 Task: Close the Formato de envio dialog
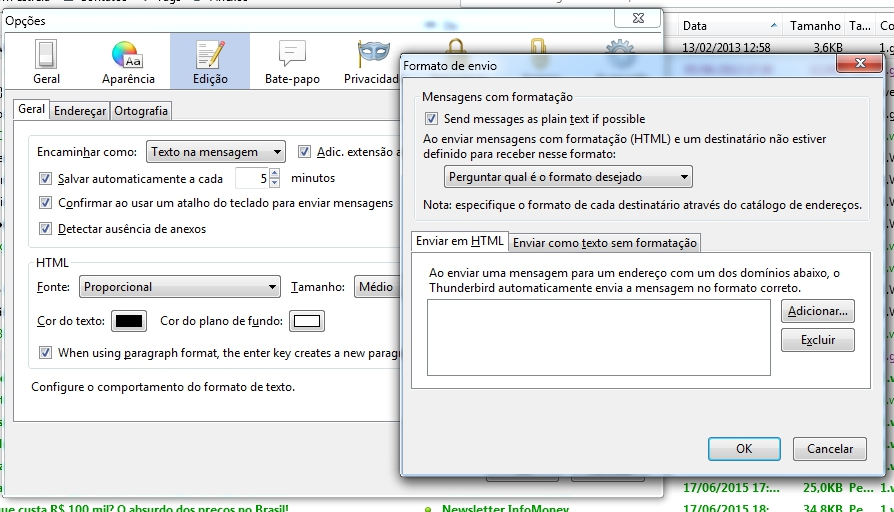click(860, 63)
